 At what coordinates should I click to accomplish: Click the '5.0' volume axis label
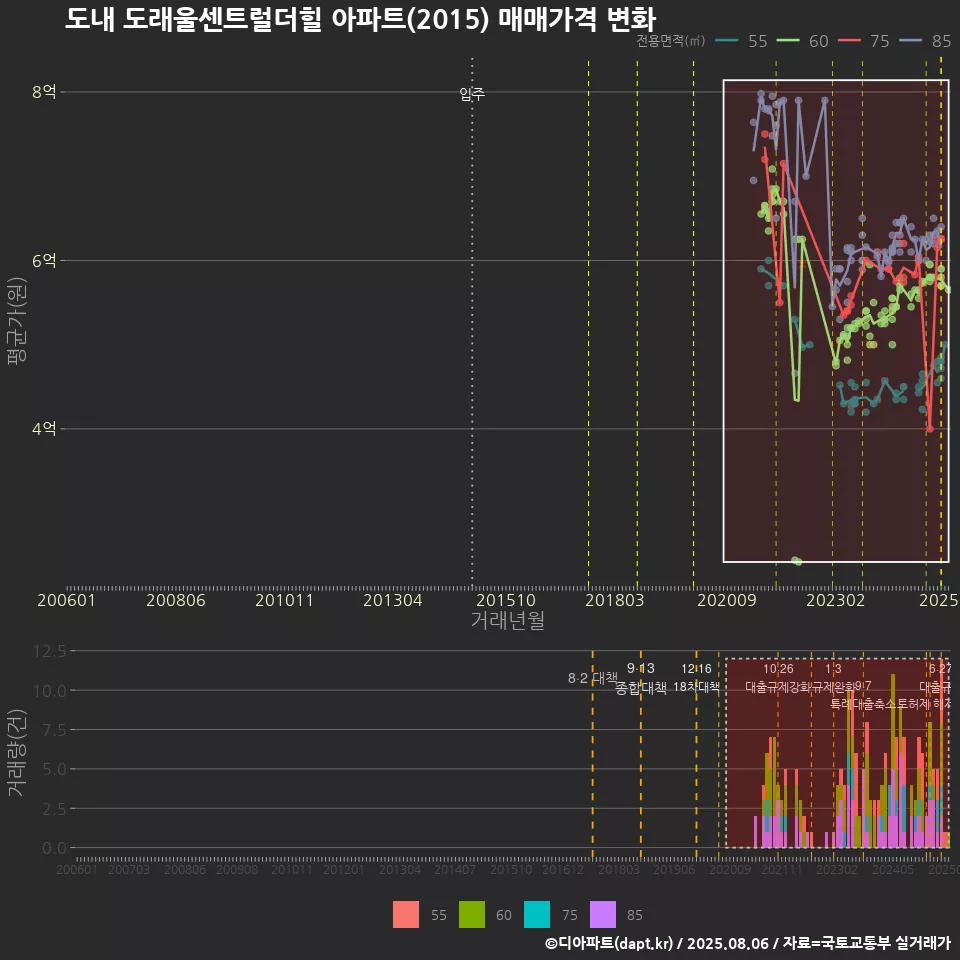(54, 769)
